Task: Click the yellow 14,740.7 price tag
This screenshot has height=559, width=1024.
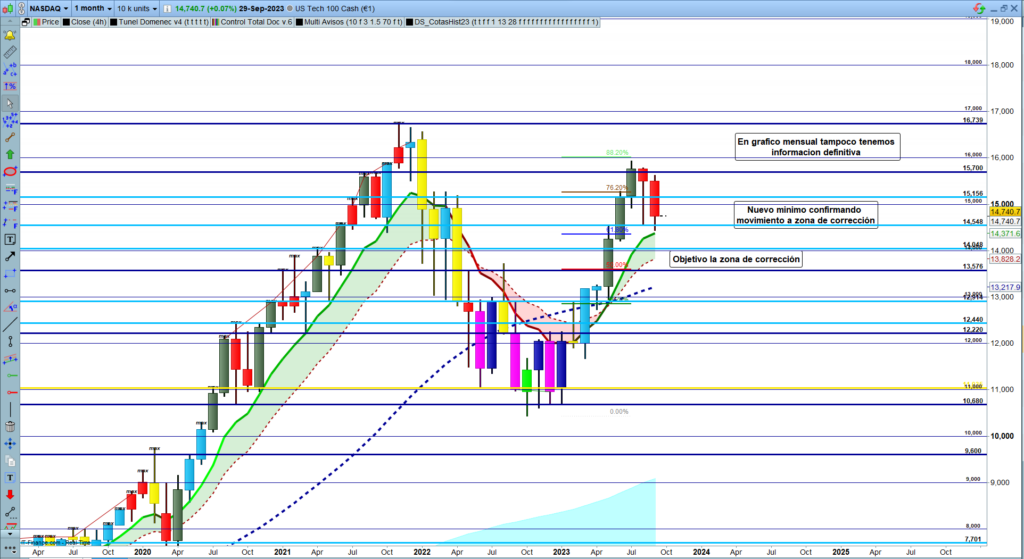Action: [1003, 212]
